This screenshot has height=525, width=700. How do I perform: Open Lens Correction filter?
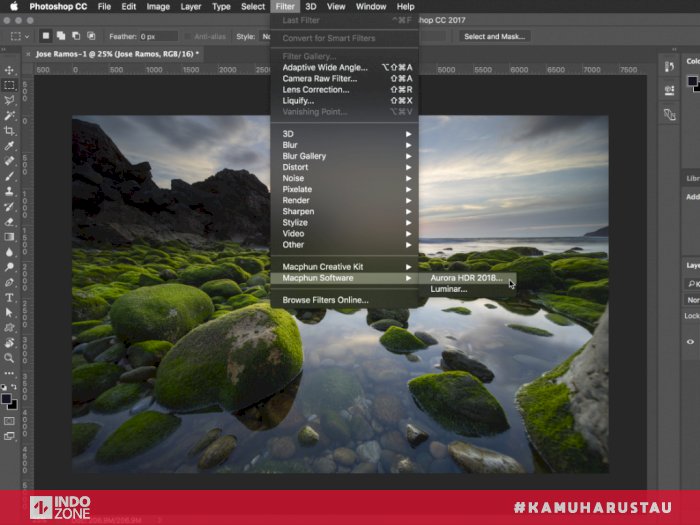(345, 90)
